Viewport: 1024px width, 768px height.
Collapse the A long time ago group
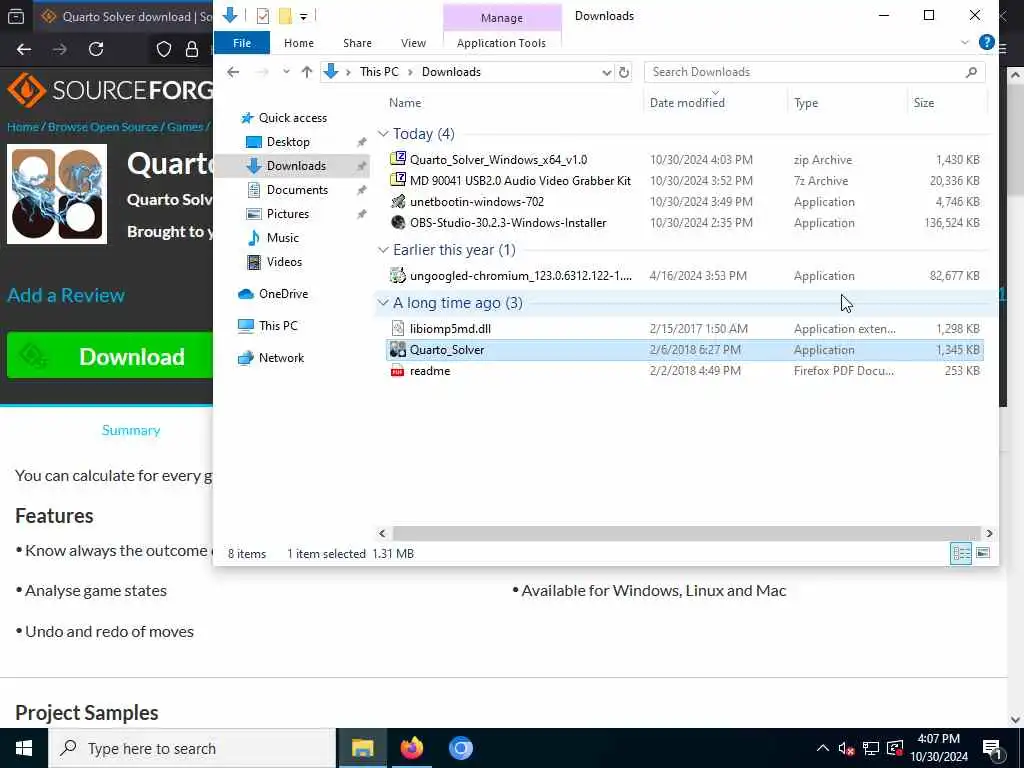coord(383,302)
